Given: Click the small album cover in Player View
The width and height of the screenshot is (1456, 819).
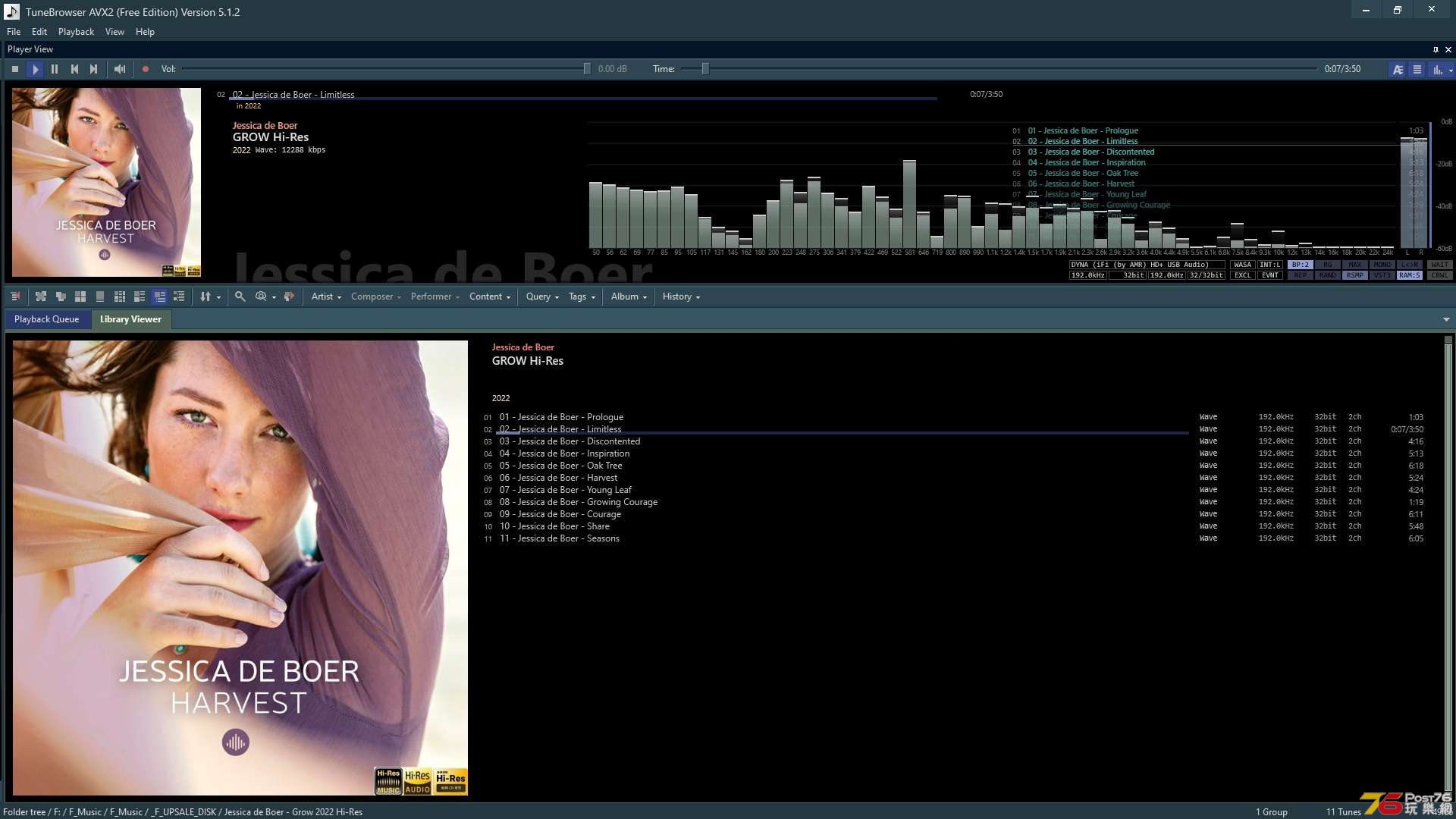Looking at the screenshot, I should [106, 182].
